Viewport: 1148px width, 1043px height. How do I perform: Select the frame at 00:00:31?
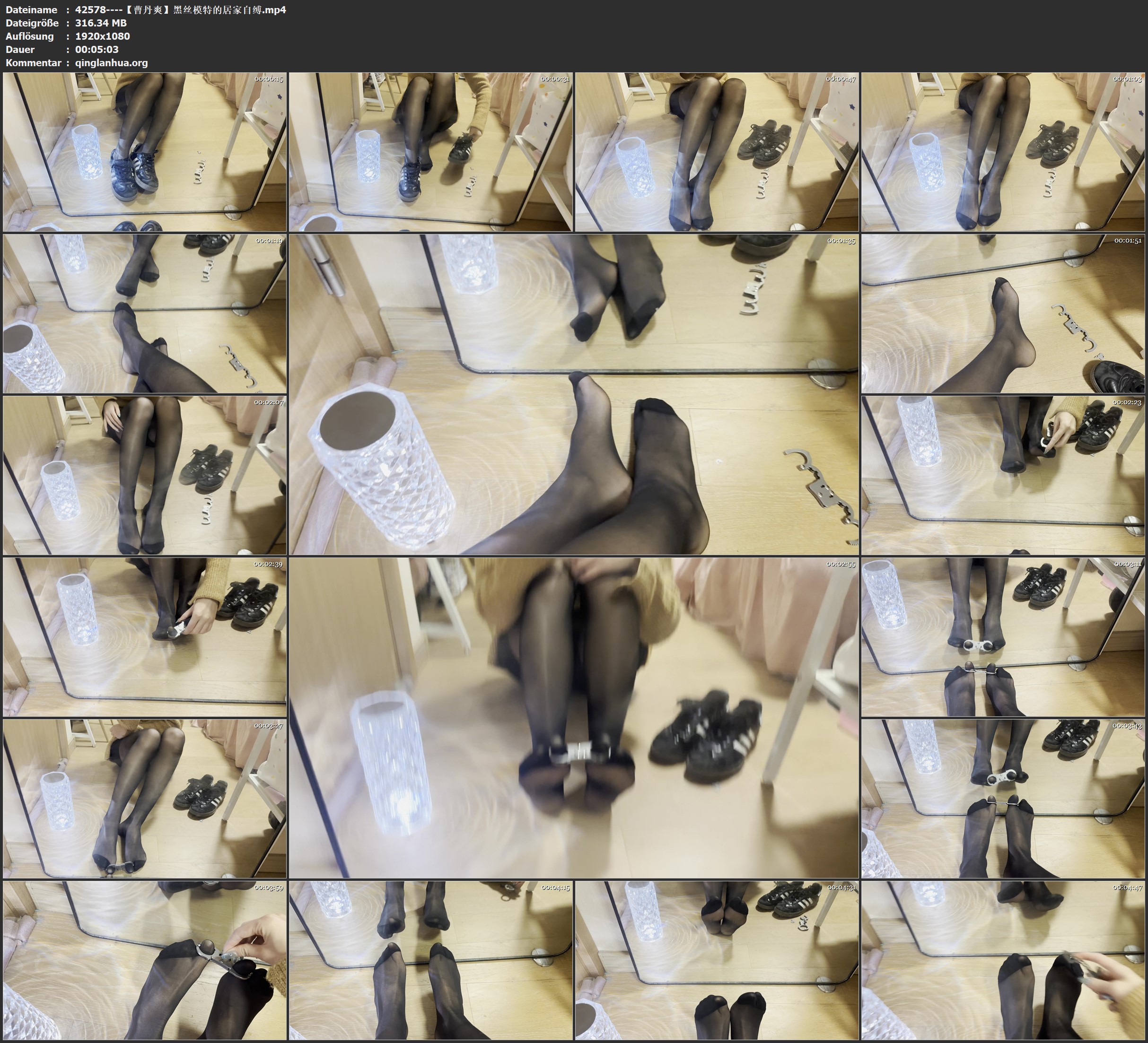430,152
